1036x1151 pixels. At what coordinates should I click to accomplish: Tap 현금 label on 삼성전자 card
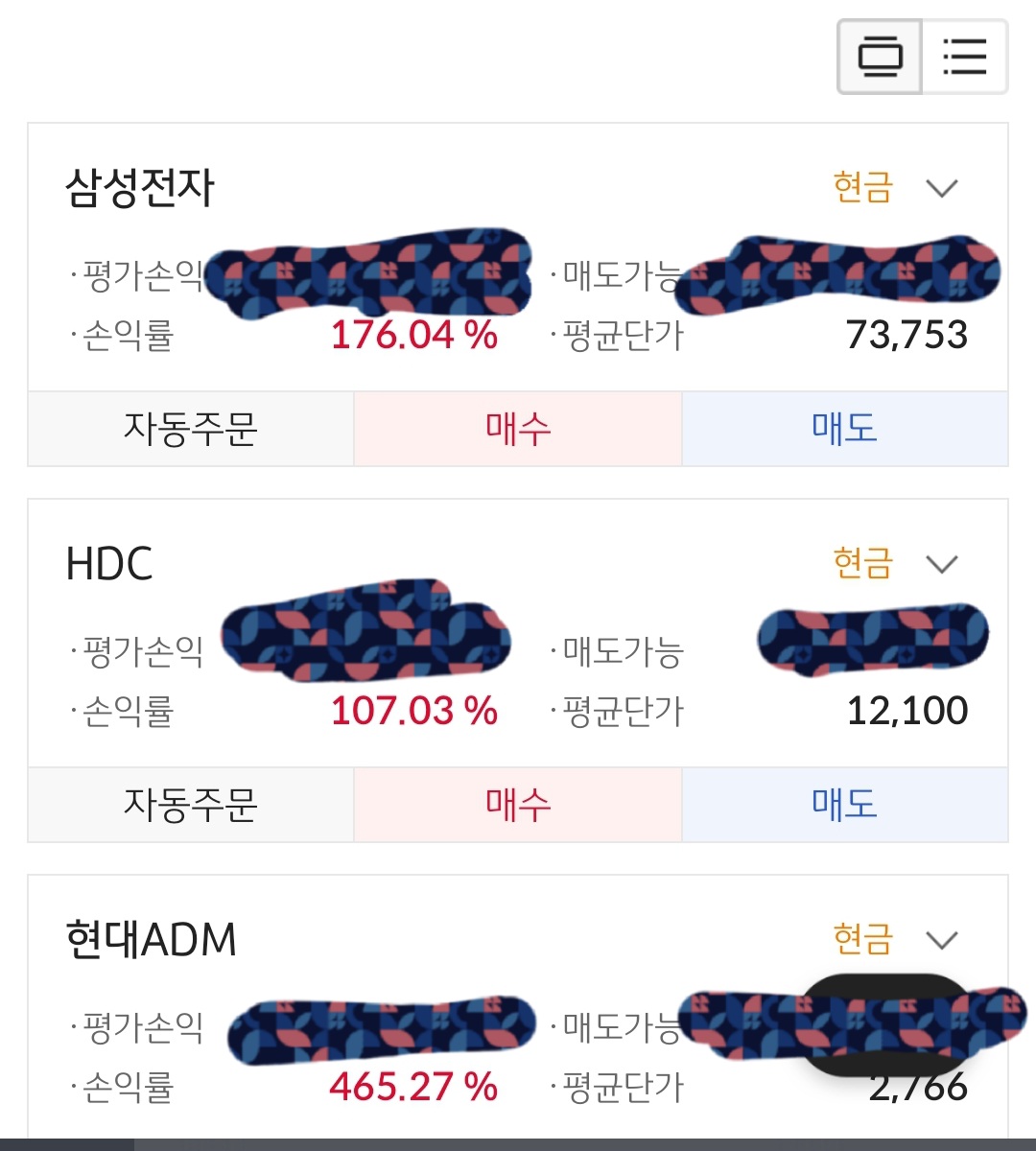click(862, 188)
